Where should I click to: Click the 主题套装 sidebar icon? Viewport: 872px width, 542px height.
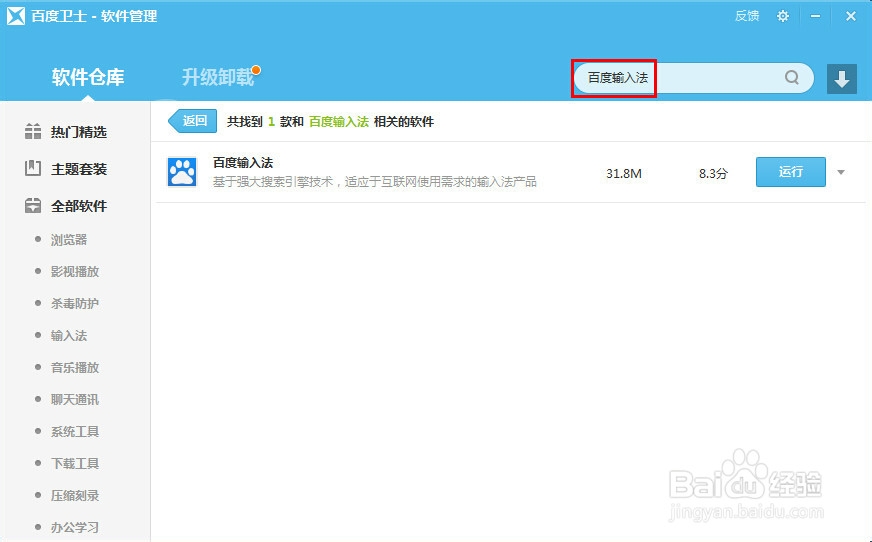tap(33, 168)
